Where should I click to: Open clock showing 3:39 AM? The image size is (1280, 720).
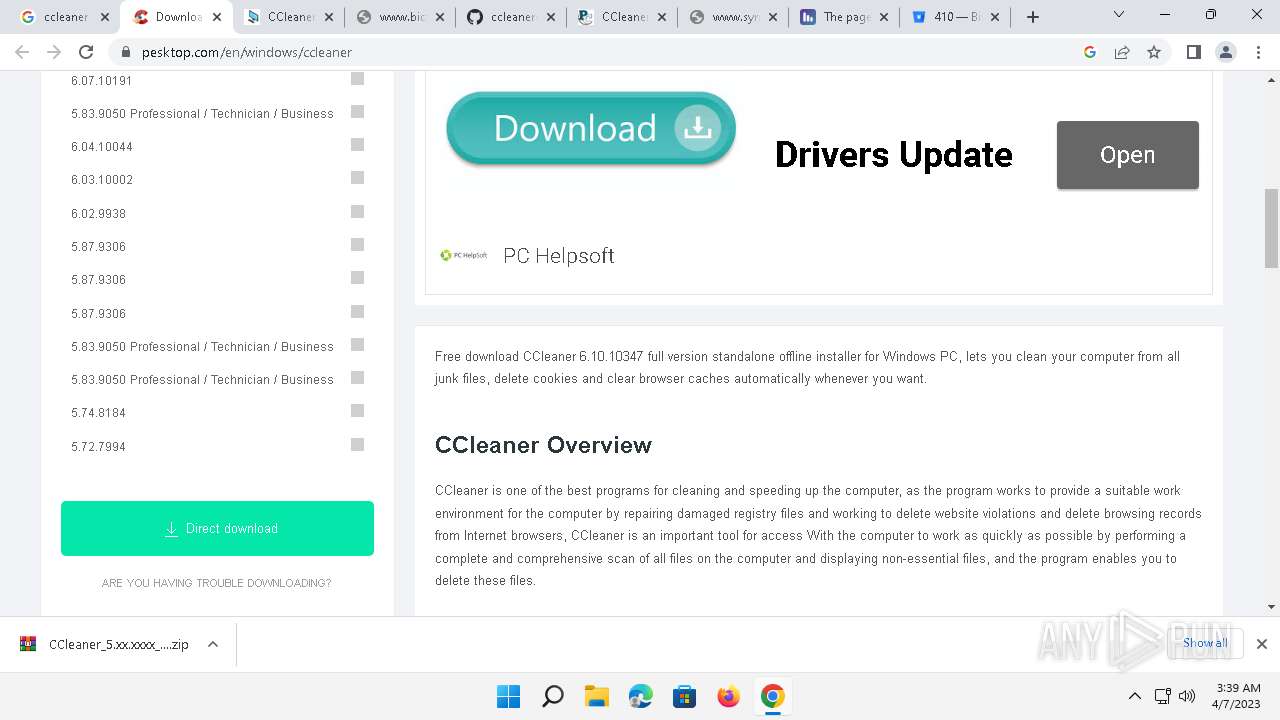1238,696
